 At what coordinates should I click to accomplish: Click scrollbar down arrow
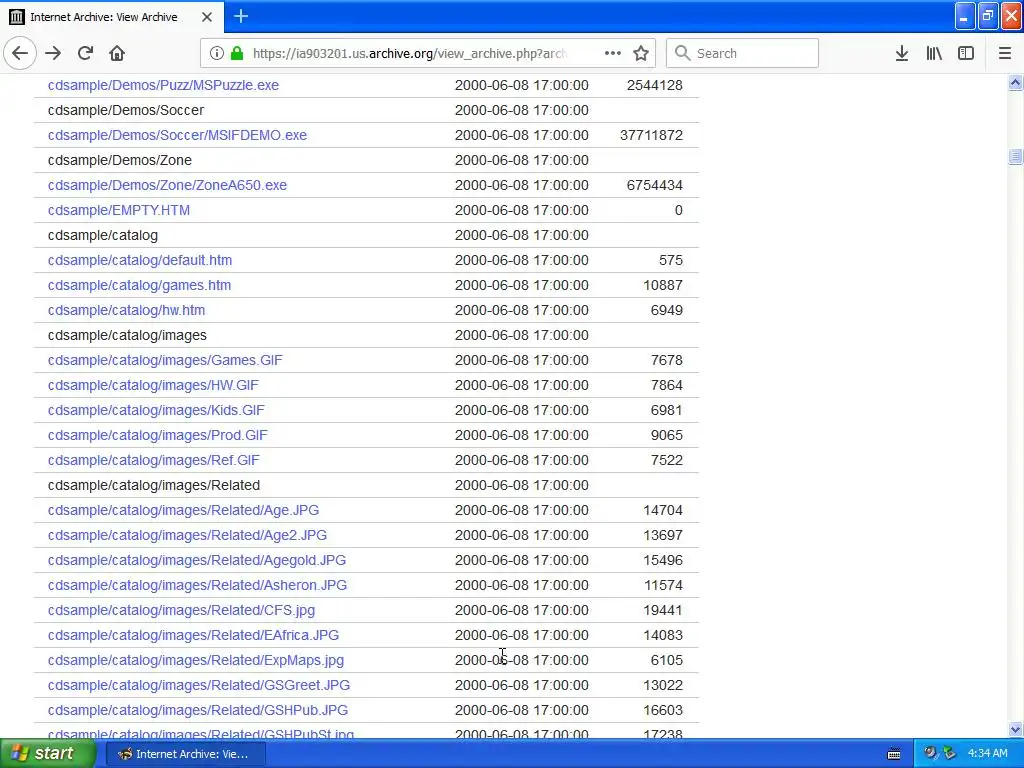1015,729
